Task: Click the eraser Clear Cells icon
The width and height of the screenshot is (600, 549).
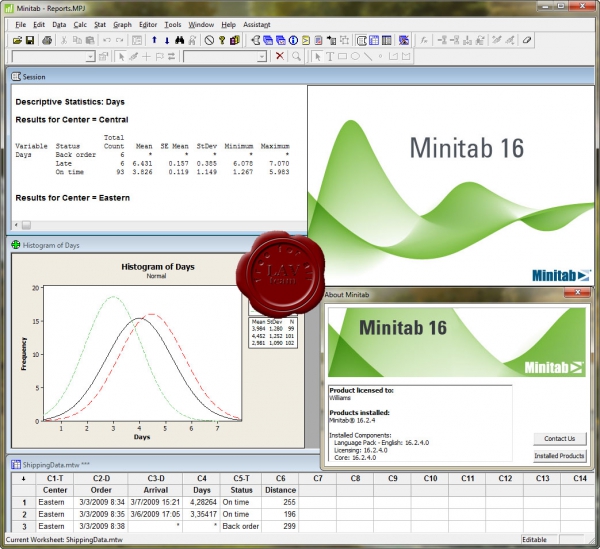Action: 527,40
